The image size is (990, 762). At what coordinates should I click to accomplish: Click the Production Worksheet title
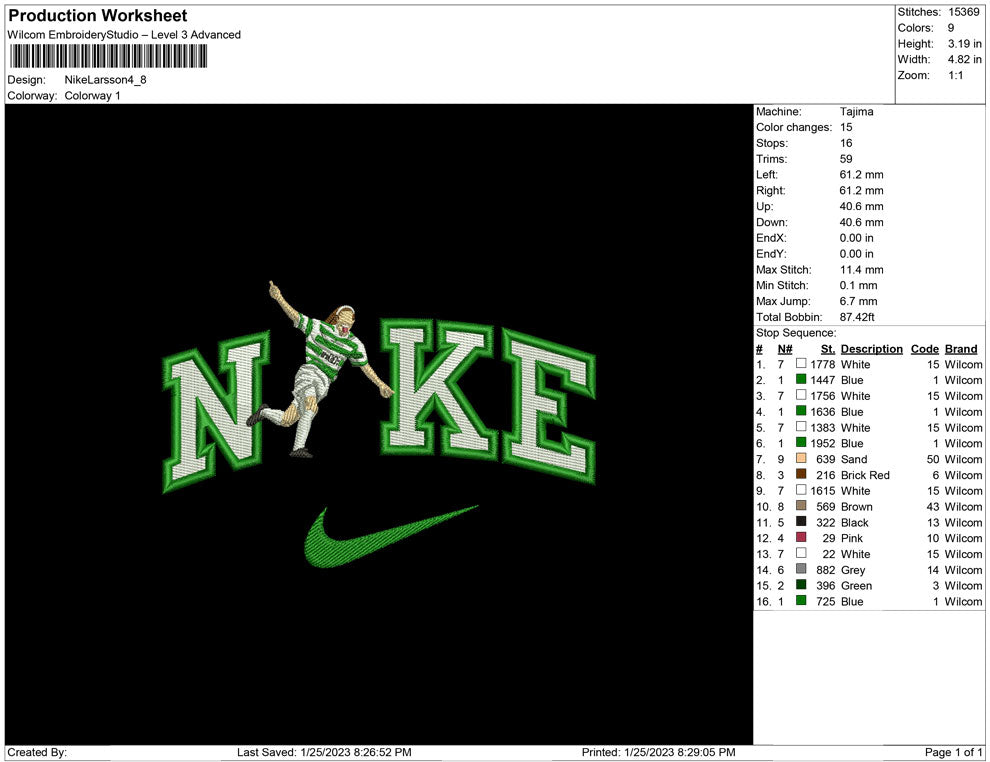pyautogui.click(x=98, y=16)
